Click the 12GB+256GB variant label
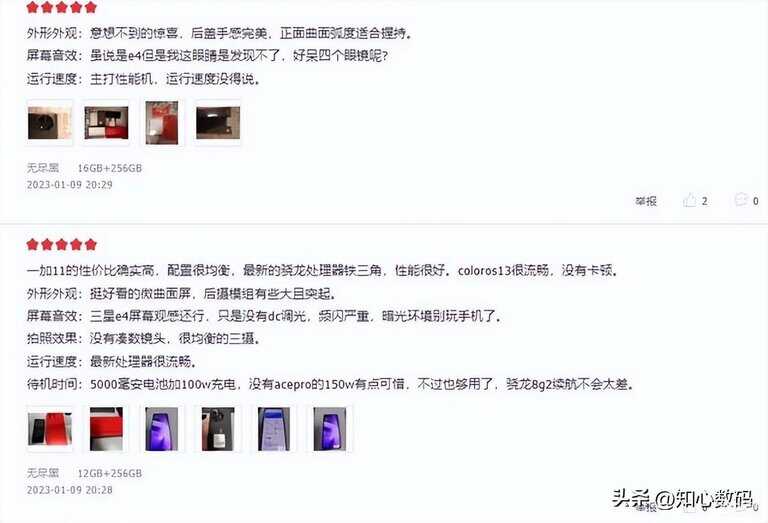768x523 pixels. point(110,473)
